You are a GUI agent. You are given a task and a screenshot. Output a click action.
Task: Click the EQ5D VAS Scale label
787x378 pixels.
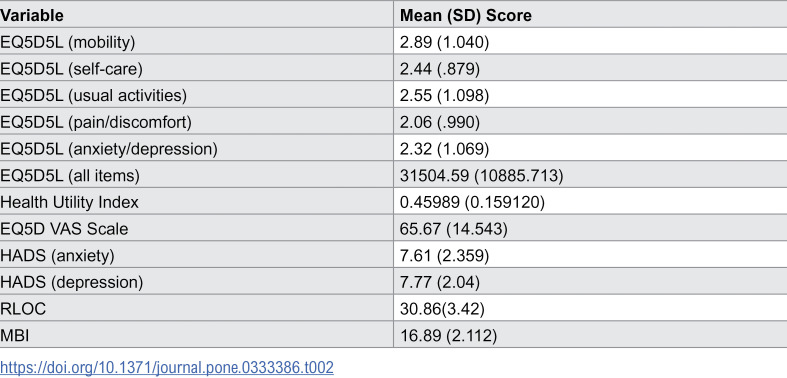(64, 229)
